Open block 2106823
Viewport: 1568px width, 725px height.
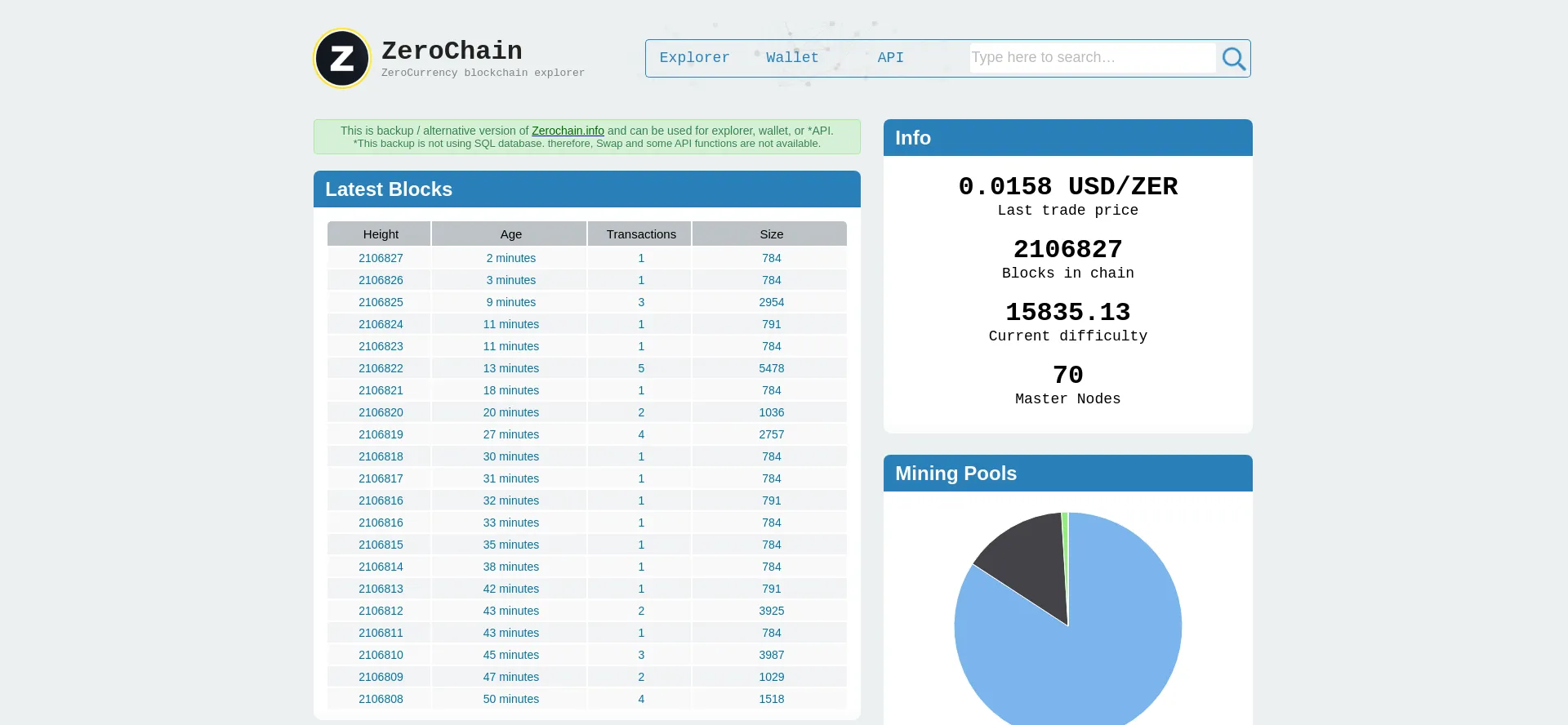coord(381,346)
